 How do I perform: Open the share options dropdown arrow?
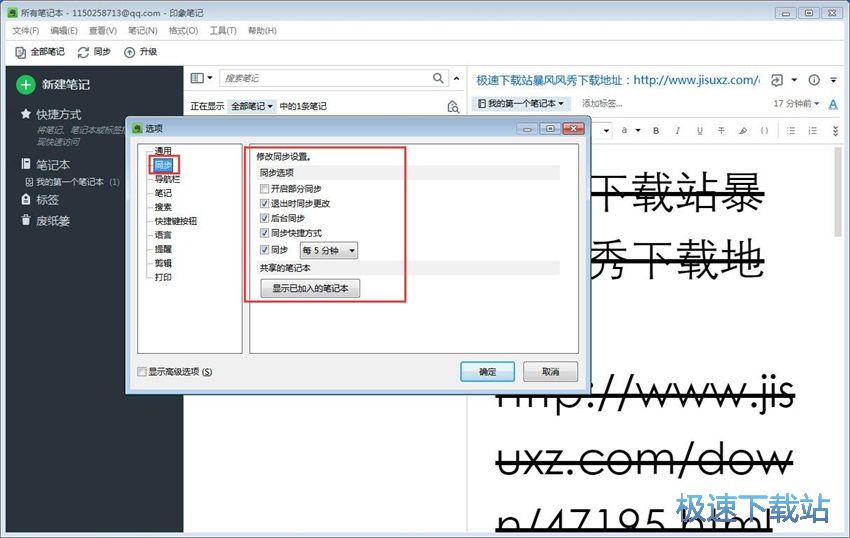point(794,80)
